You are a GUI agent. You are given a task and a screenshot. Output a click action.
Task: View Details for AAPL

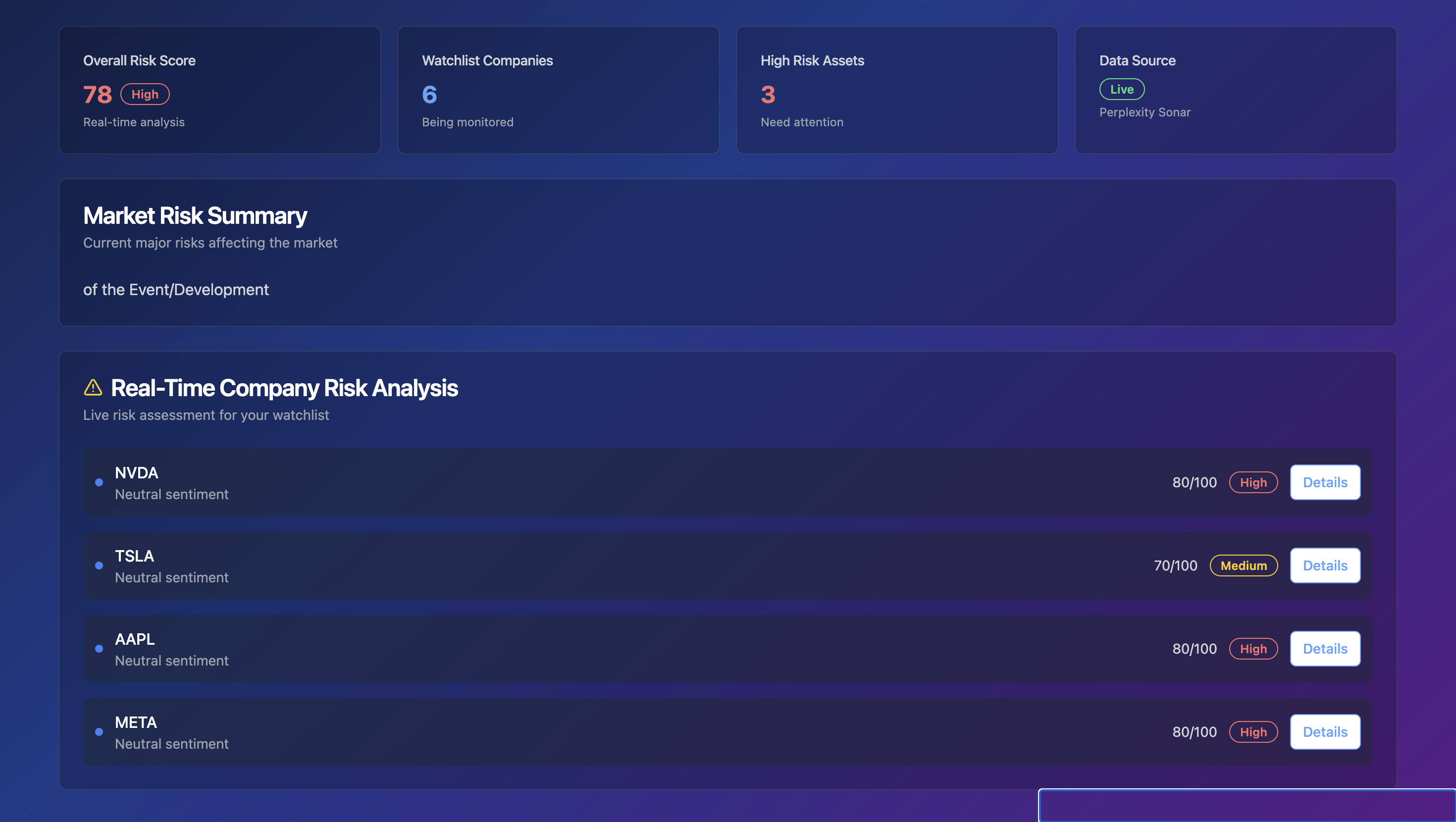(1324, 649)
